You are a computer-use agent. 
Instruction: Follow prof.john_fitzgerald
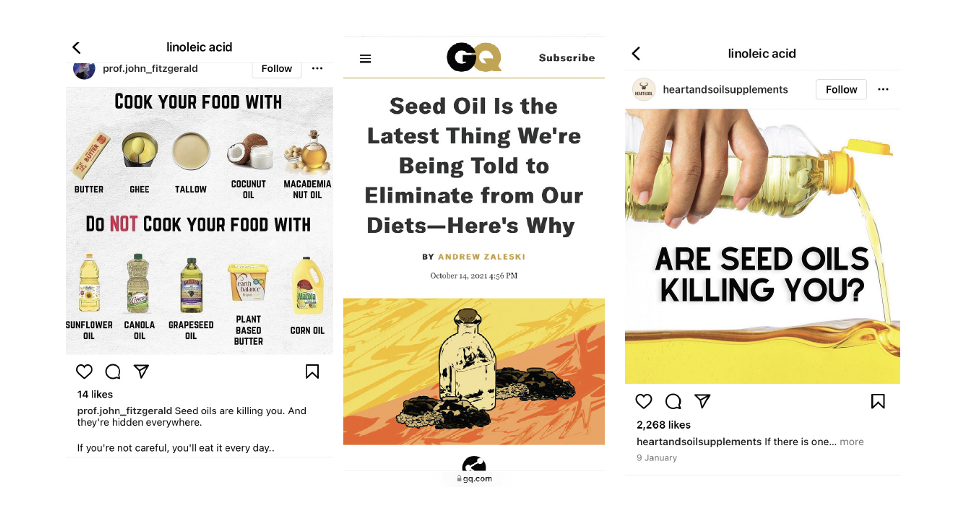point(277,69)
